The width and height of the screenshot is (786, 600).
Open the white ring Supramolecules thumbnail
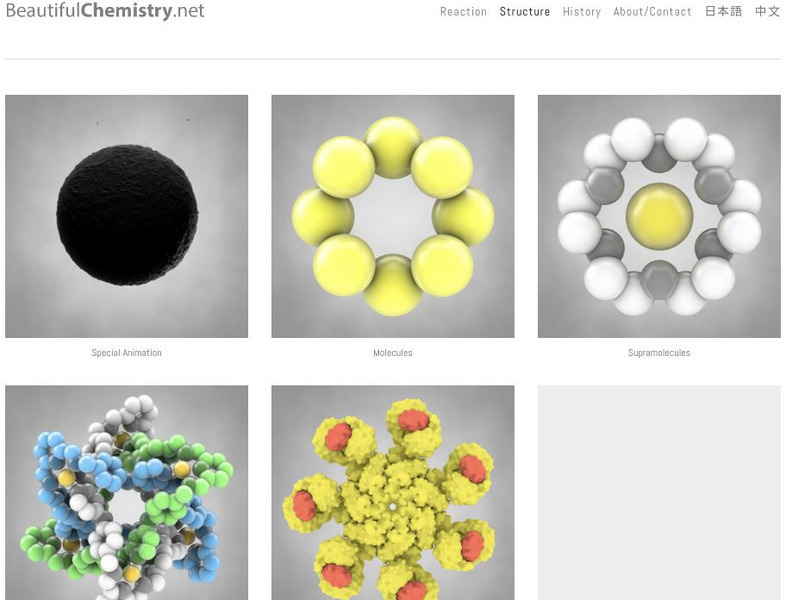pos(659,216)
